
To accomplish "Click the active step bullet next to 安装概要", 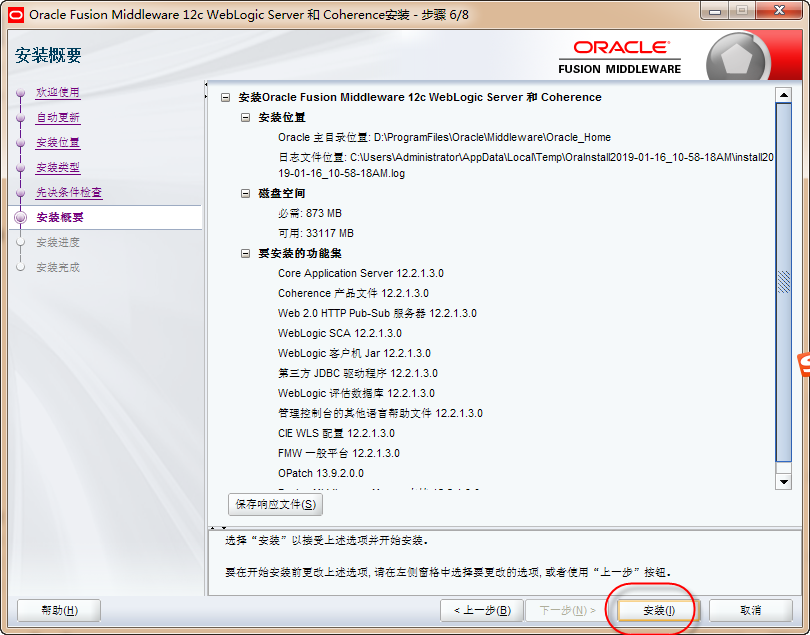I will click(21, 218).
